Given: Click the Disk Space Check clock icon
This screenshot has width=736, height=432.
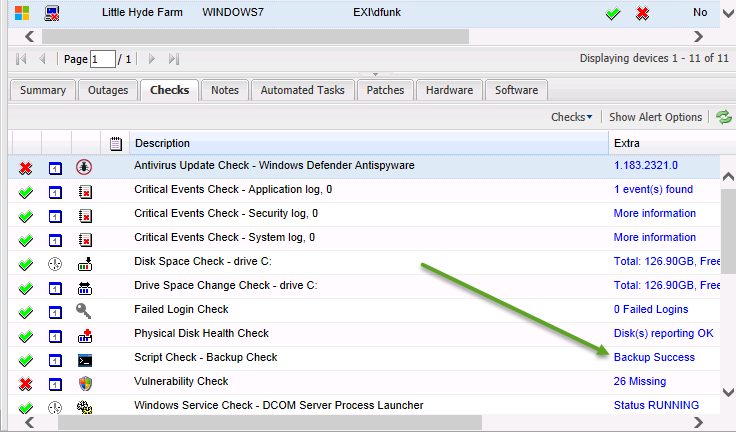Looking at the screenshot, I should pyautogui.click(x=56, y=262).
